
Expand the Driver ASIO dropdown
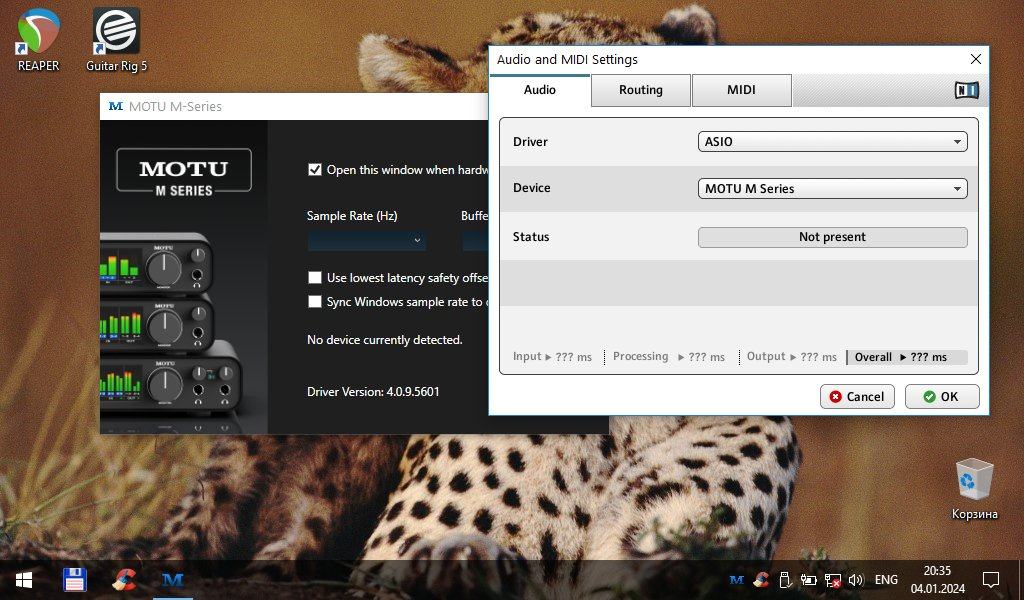pyautogui.click(x=832, y=142)
